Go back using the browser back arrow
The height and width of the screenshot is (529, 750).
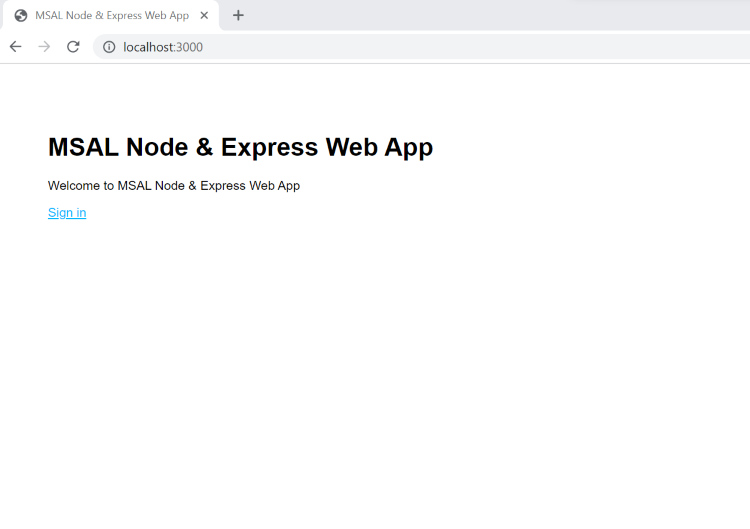(x=15, y=47)
